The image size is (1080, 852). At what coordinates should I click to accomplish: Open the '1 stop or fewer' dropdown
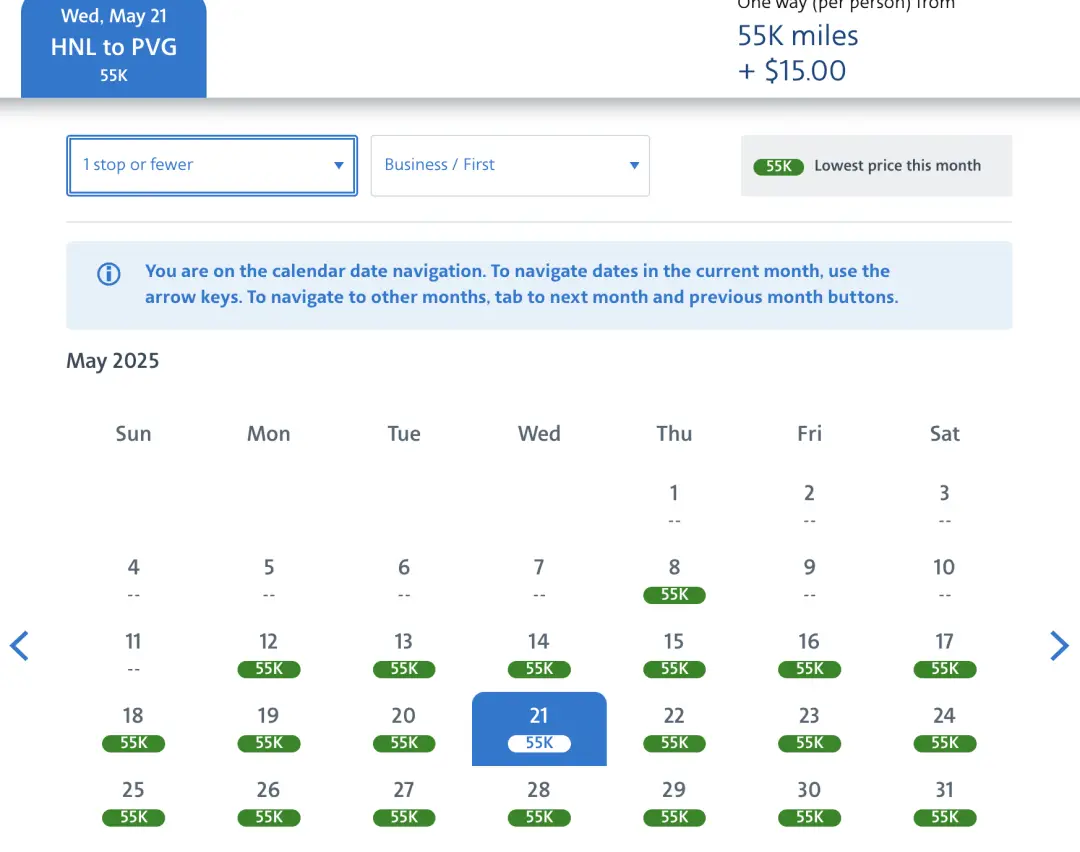tap(212, 165)
